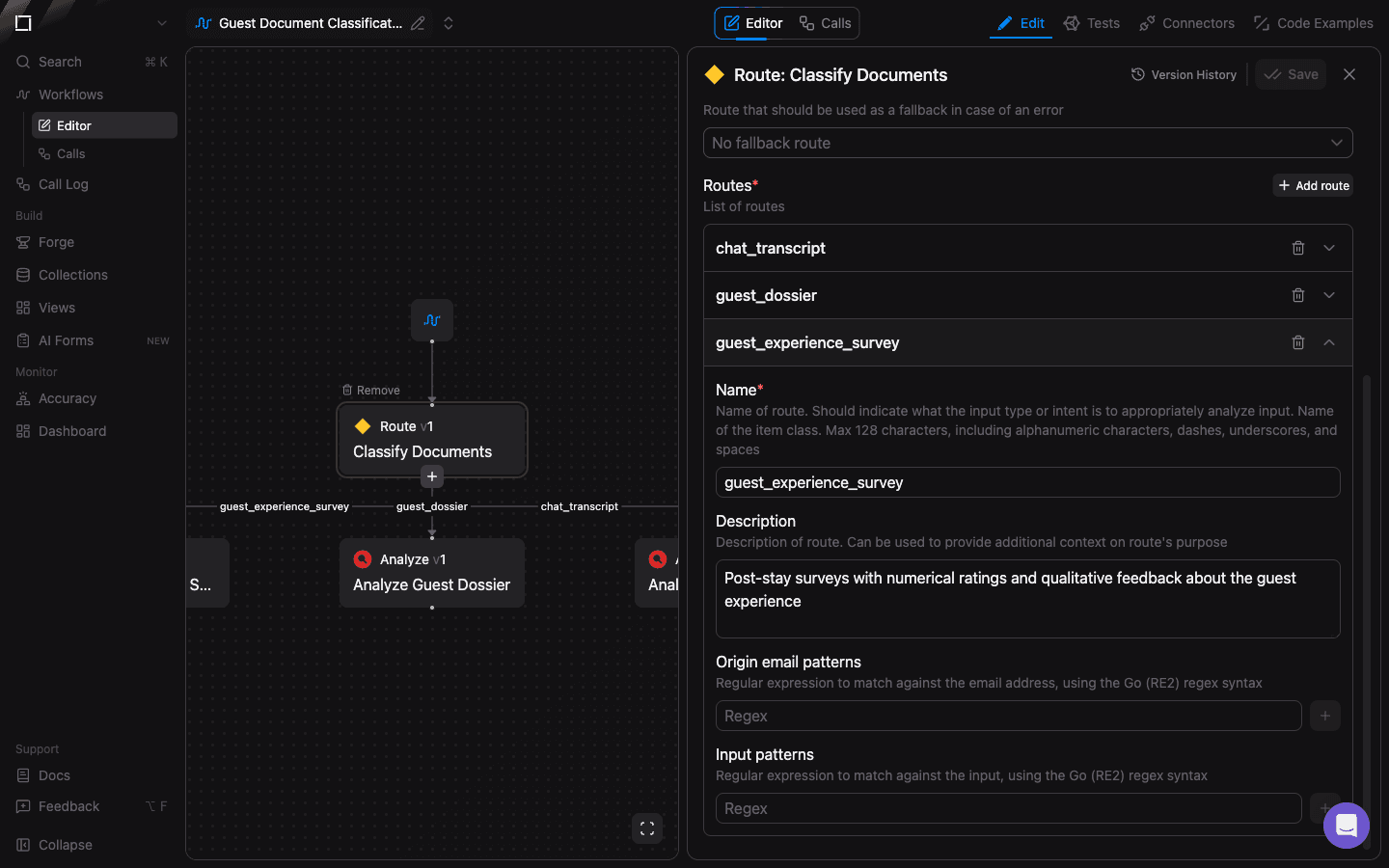
Task: Collapse the guest_experience_survey route
Action: pyautogui.click(x=1329, y=342)
